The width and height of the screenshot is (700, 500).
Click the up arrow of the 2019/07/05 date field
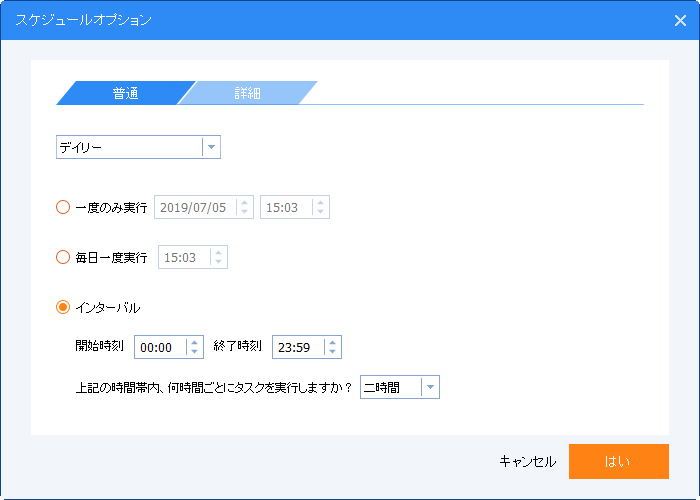[x=245, y=202]
